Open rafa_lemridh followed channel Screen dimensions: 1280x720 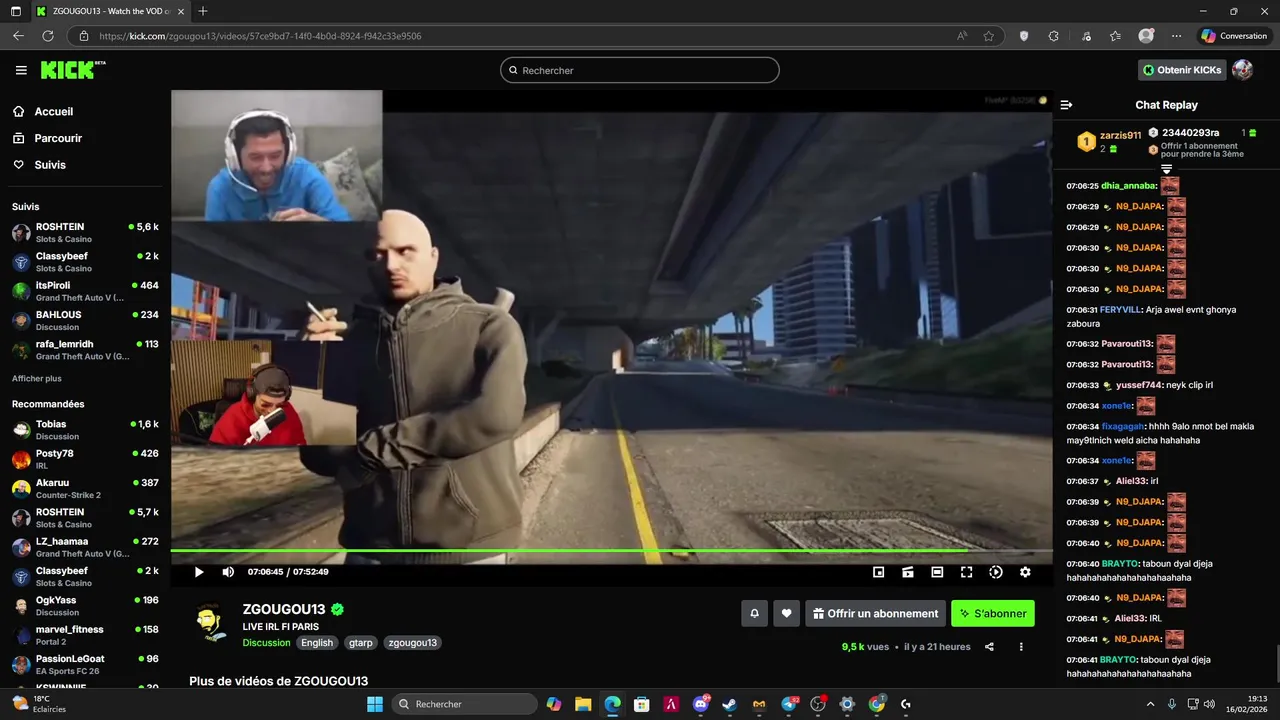pos(85,350)
